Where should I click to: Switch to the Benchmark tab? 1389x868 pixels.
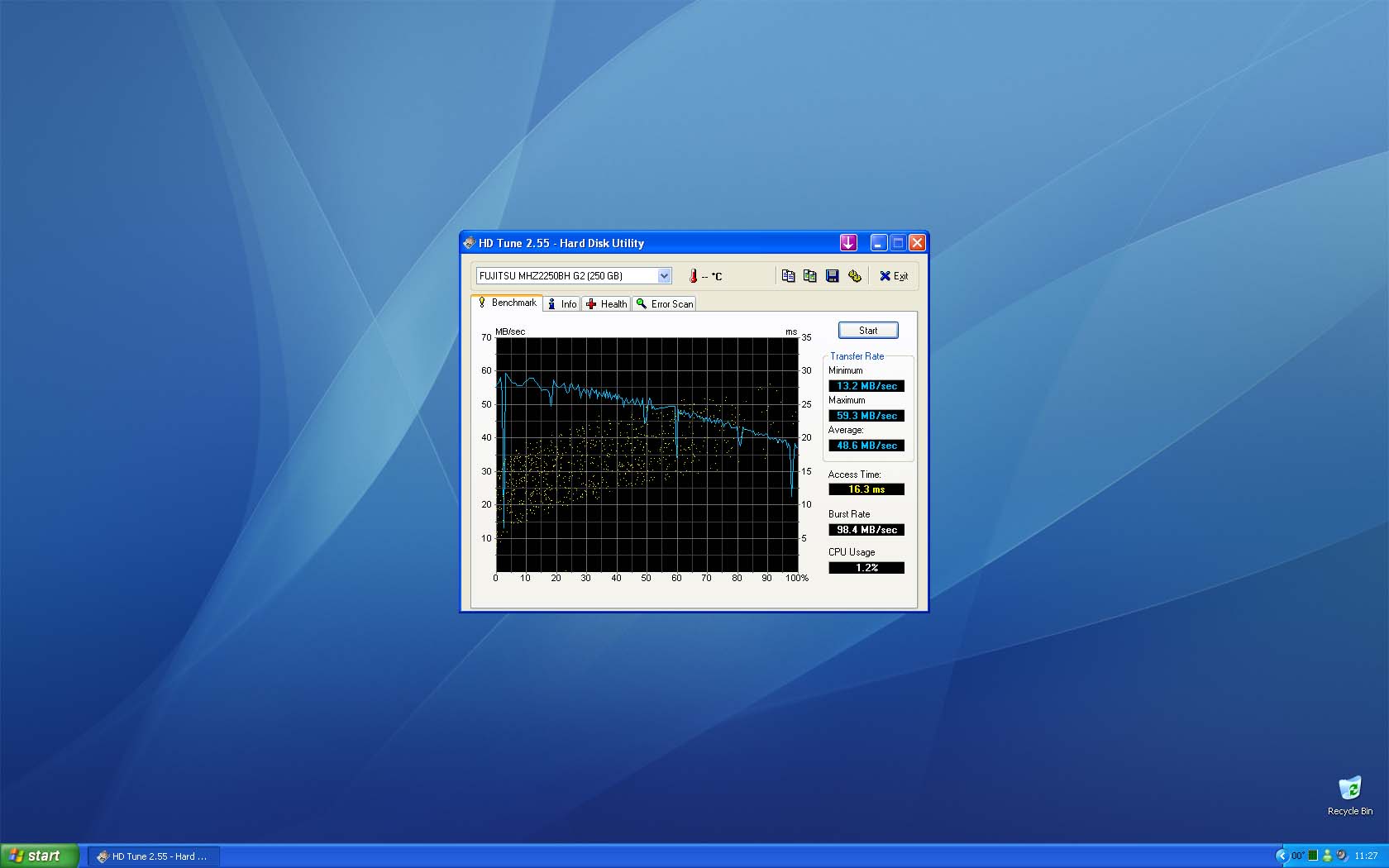tap(506, 303)
